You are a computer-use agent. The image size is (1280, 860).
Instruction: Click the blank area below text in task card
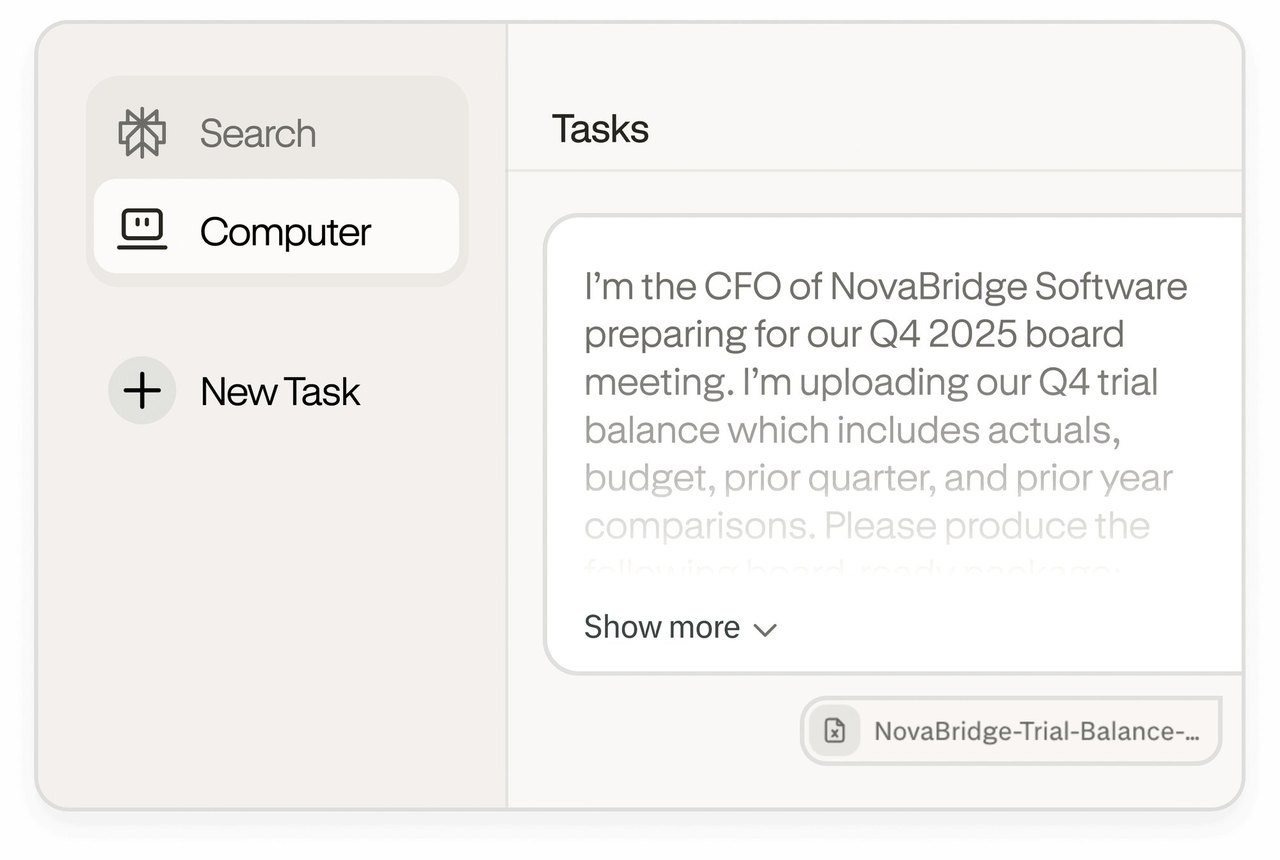point(1000,625)
